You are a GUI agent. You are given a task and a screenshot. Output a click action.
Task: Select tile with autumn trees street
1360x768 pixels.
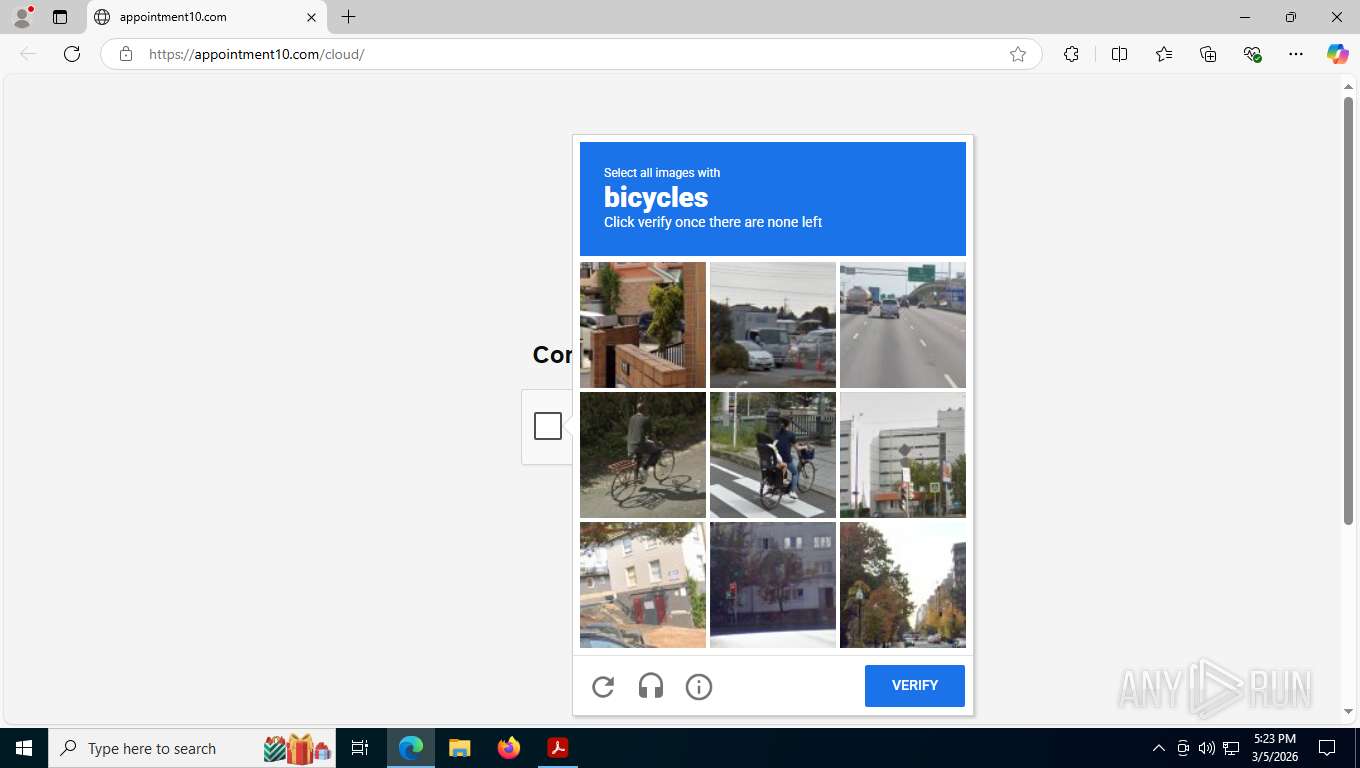point(903,585)
